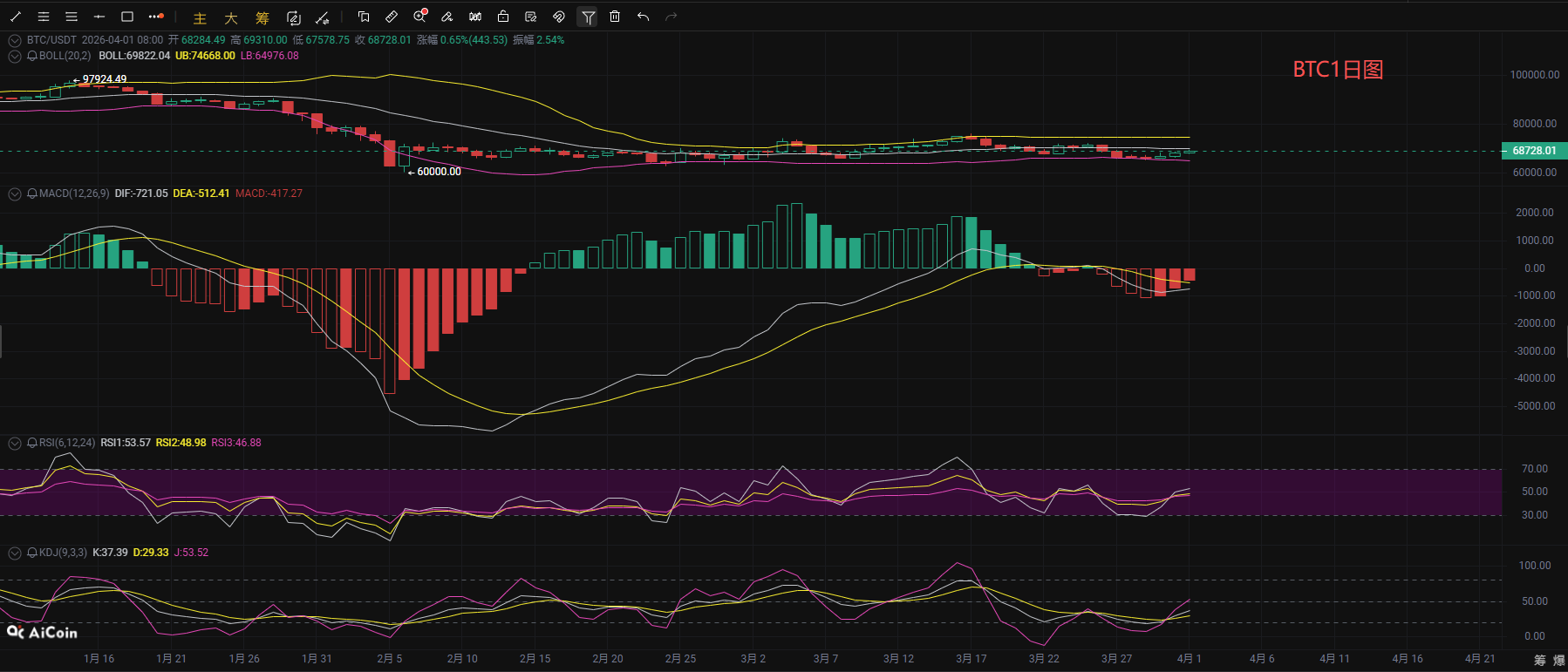The image size is (1568, 672).
Task: Select the 主 tab in toolbar
Action: 200,18
